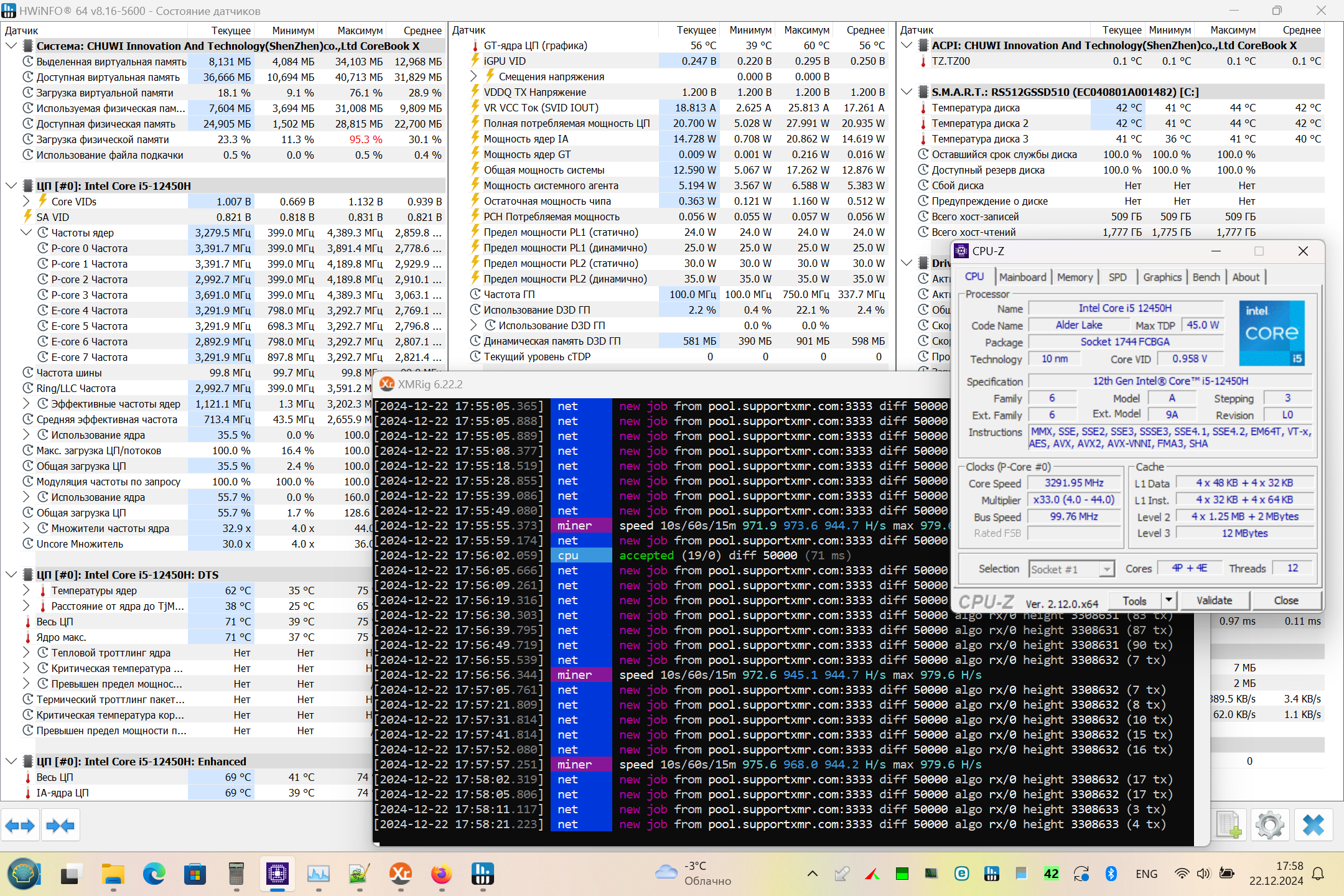1344x896 pixels.
Task: Collapse the Частоты ядер group
Action: (x=26, y=233)
